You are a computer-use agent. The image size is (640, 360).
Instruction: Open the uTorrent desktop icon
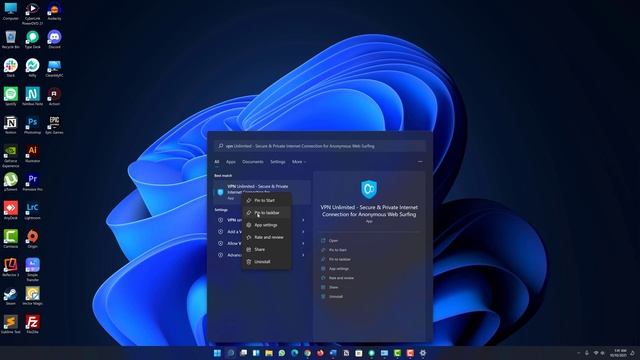11,182
